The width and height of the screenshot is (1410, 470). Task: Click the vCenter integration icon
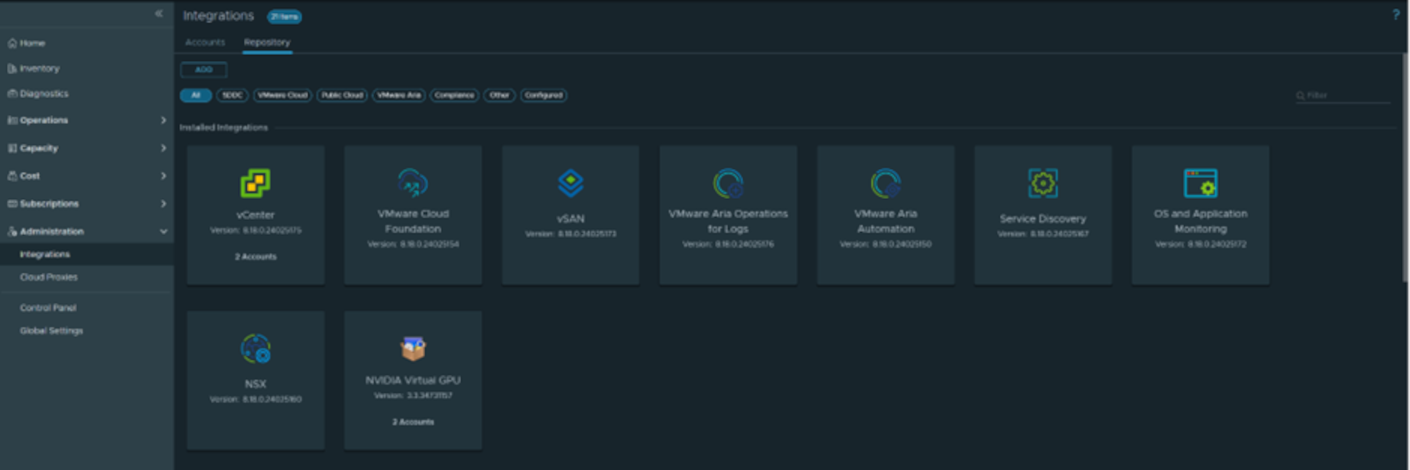pos(256,184)
